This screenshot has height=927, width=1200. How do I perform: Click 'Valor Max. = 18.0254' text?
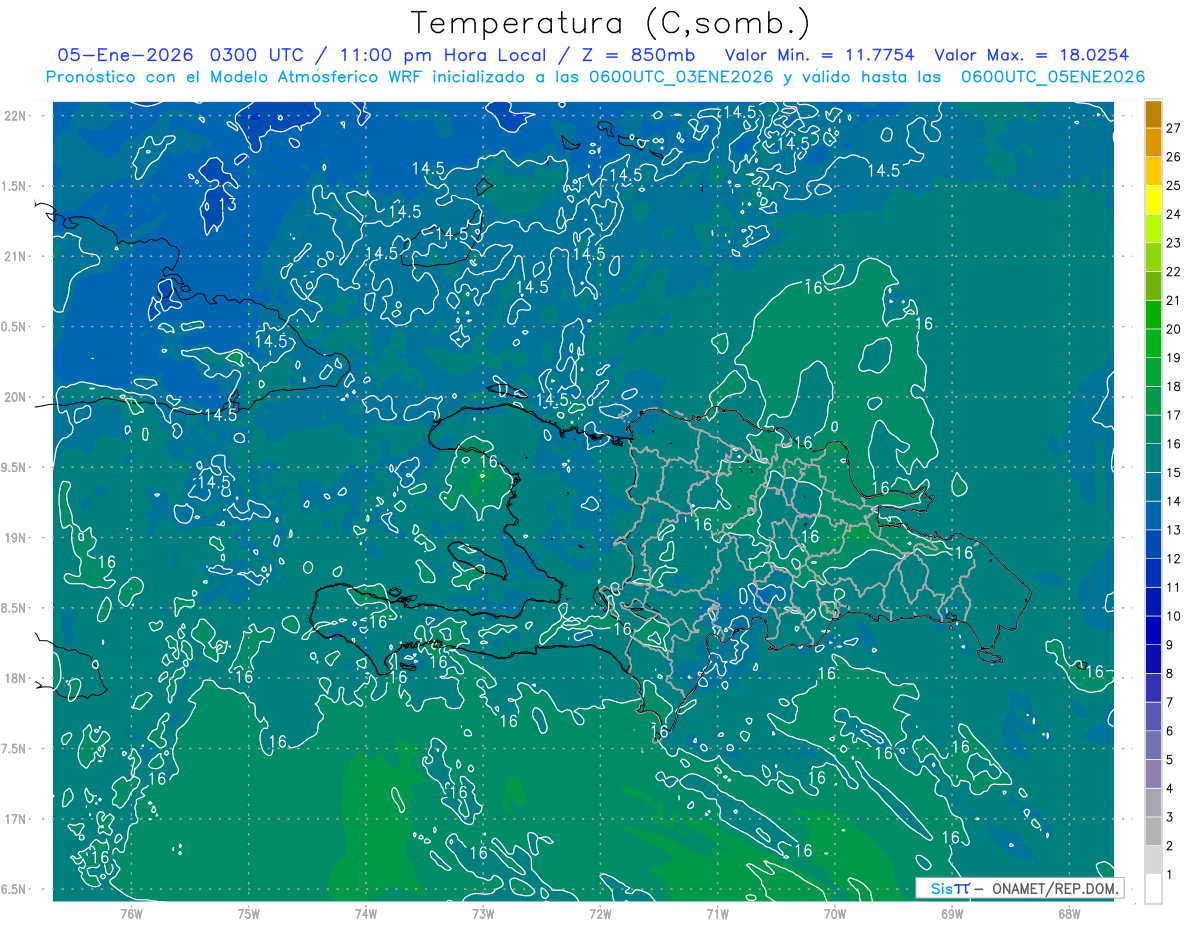click(x=1032, y=55)
